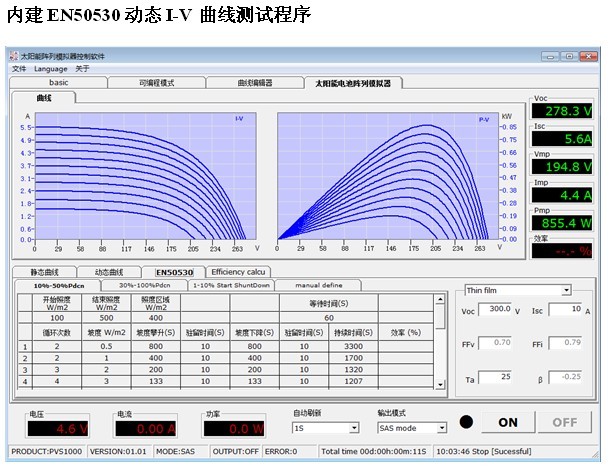Open the SAS mode output dropdown
Viewport: 616px width, 471px height.
click(x=441, y=428)
